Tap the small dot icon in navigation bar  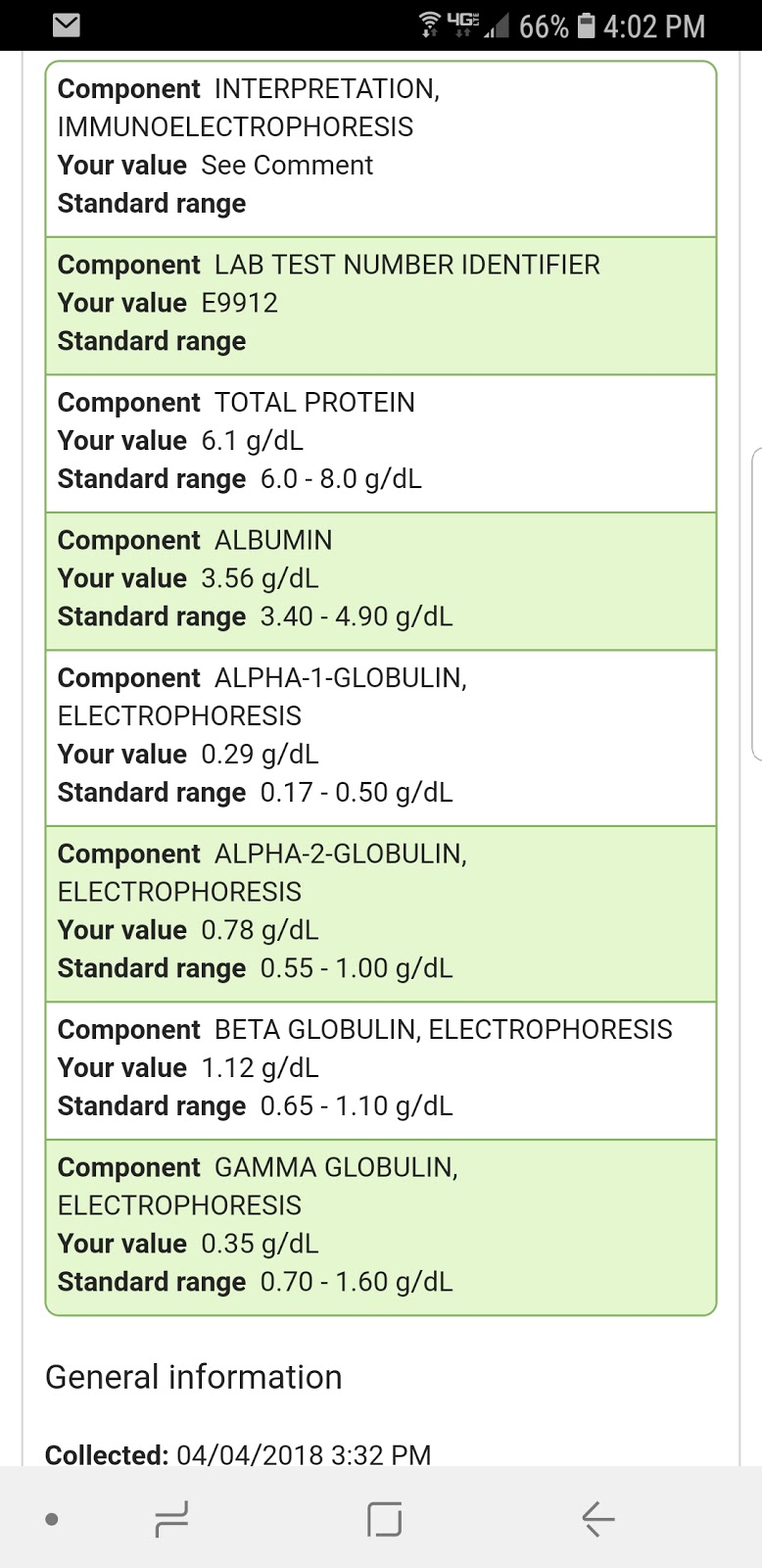click(52, 1520)
